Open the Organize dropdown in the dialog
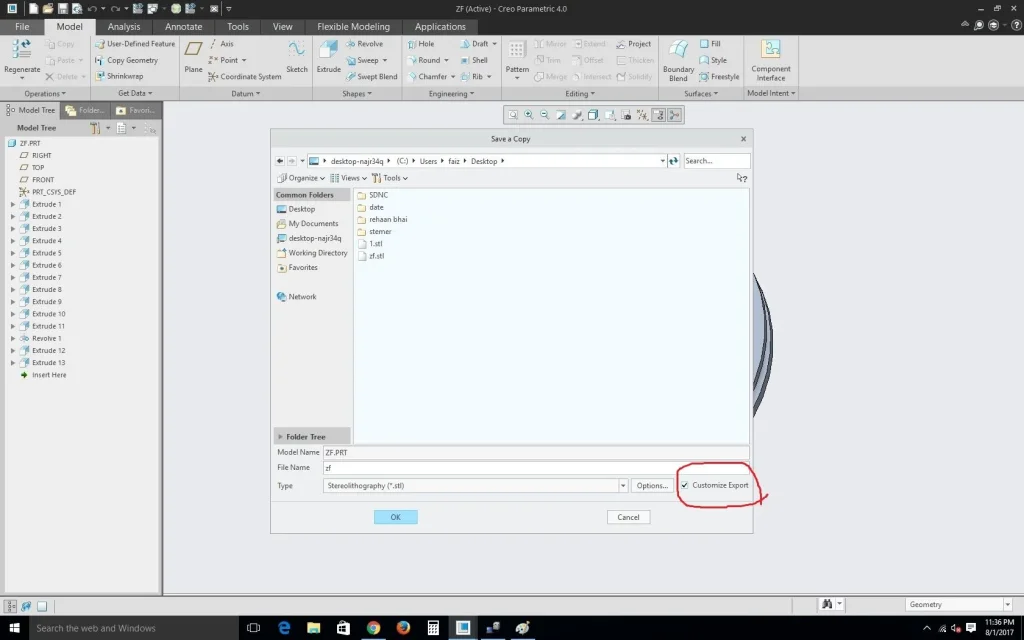1024x640 pixels. 300,178
